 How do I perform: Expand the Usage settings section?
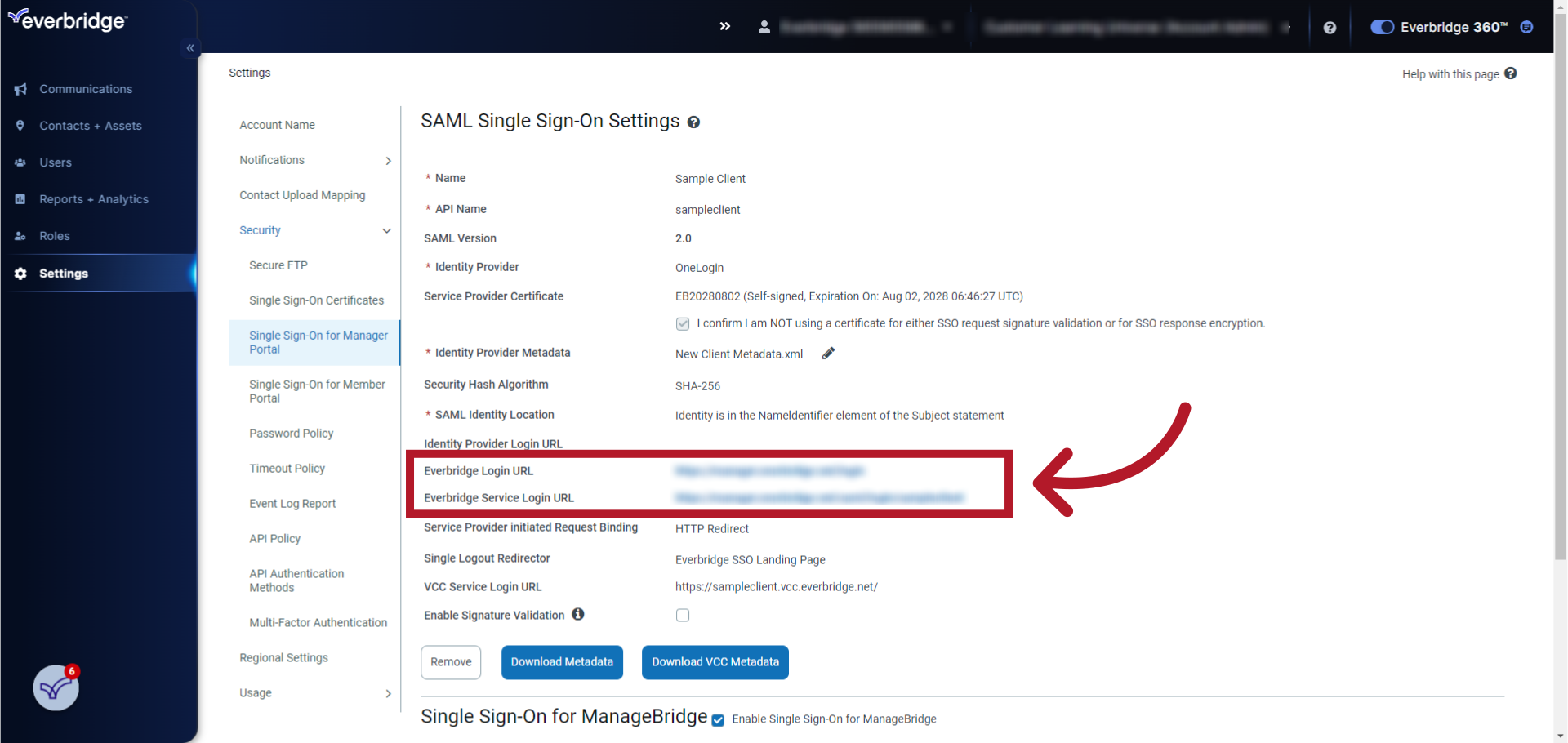coord(388,693)
